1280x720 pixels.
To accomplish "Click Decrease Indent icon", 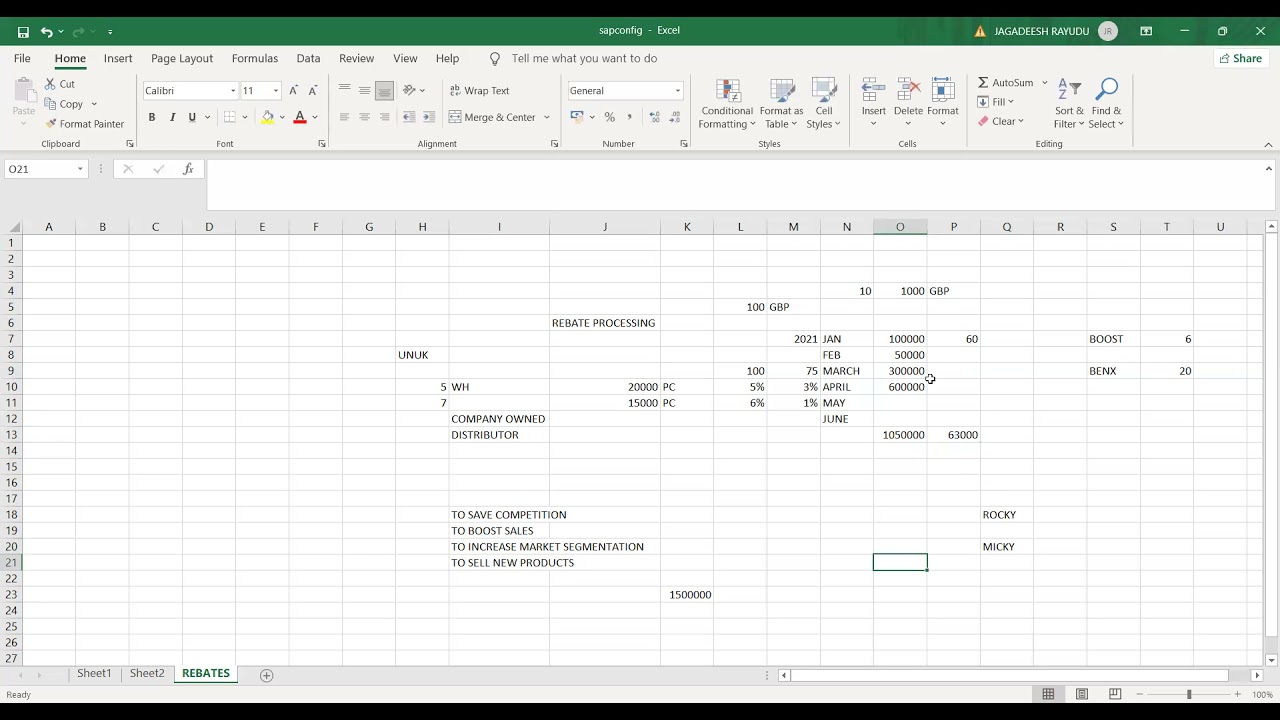I will click(x=409, y=117).
